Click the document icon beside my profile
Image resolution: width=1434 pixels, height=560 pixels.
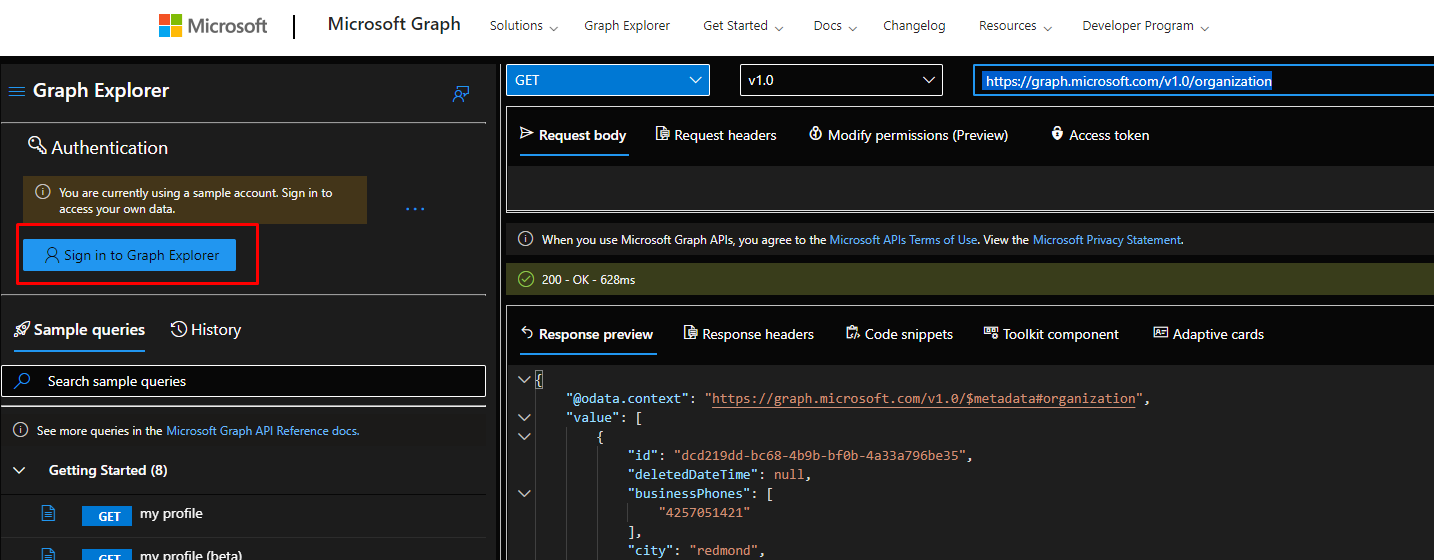point(47,513)
